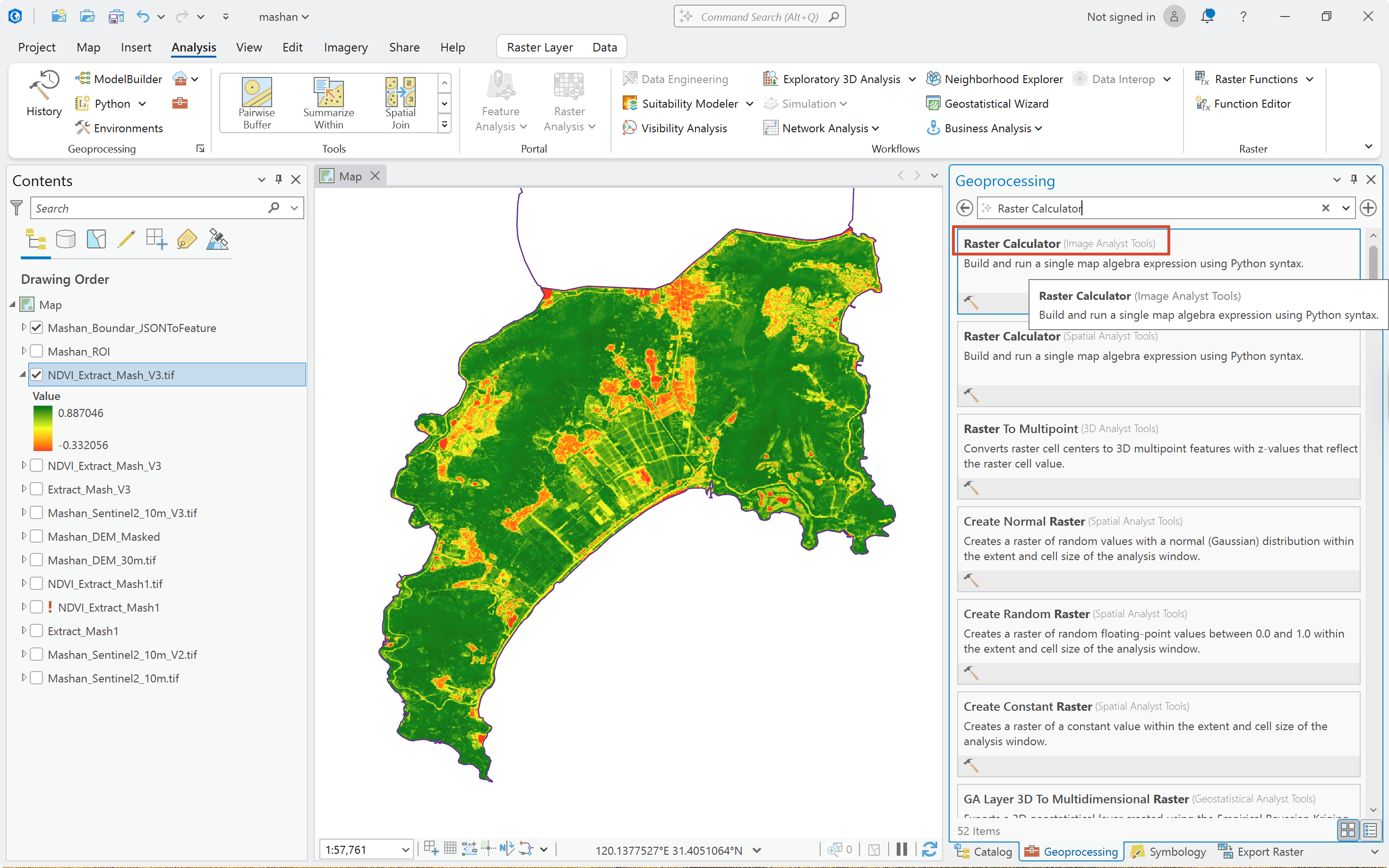This screenshot has height=868, width=1389.
Task: Open the Geostatistical Wizard
Action: pos(987,103)
